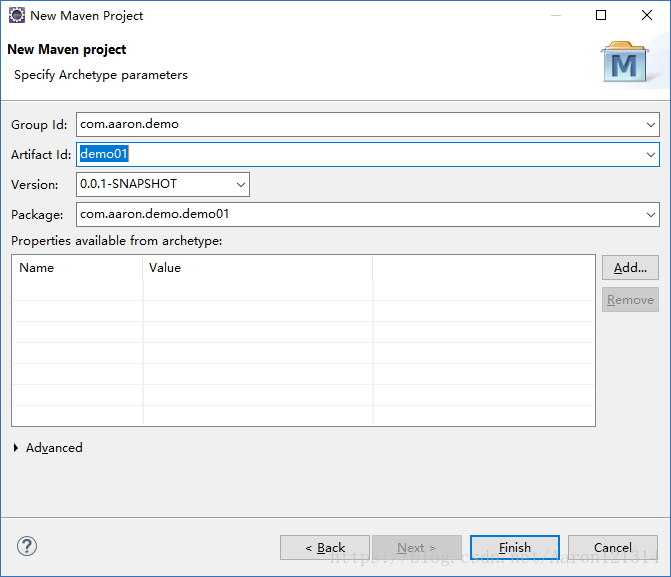This screenshot has height=577, width=671.
Task: Expand the Advanced section
Action: (16, 448)
